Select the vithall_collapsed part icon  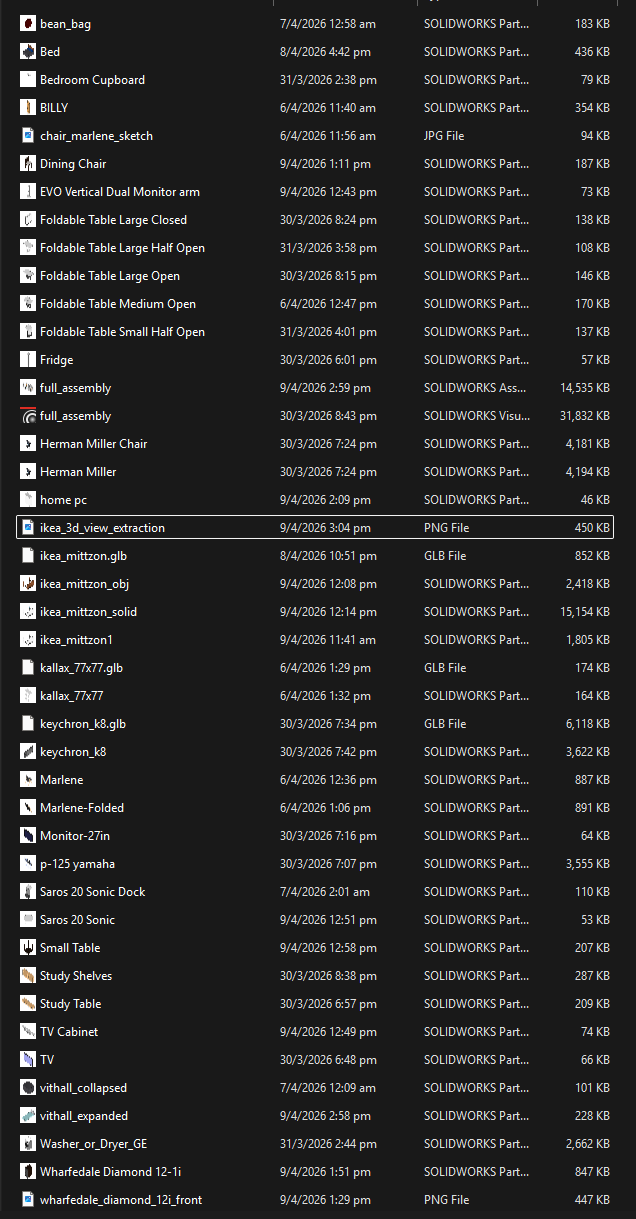click(x=28, y=1087)
